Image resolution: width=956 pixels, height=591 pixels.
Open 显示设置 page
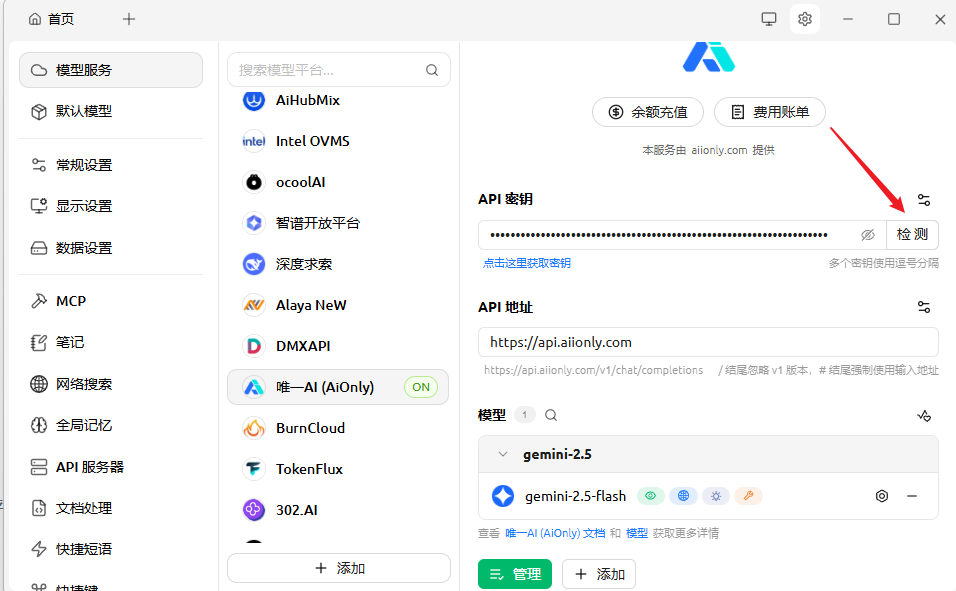pos(111,206)
